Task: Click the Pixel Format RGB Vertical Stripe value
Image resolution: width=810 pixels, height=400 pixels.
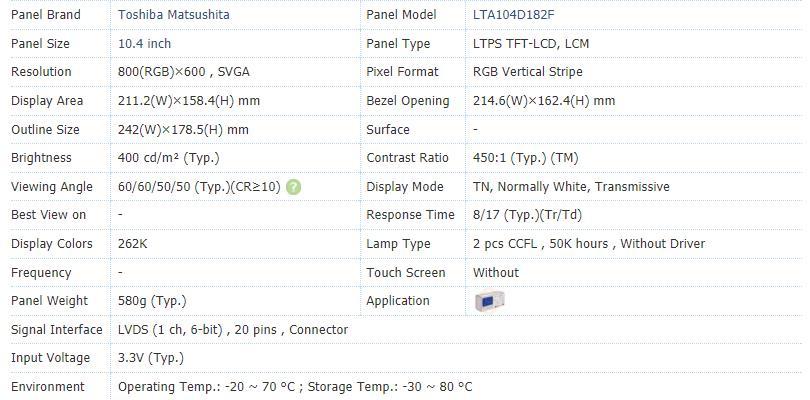Action: click(x=528, y=72)
